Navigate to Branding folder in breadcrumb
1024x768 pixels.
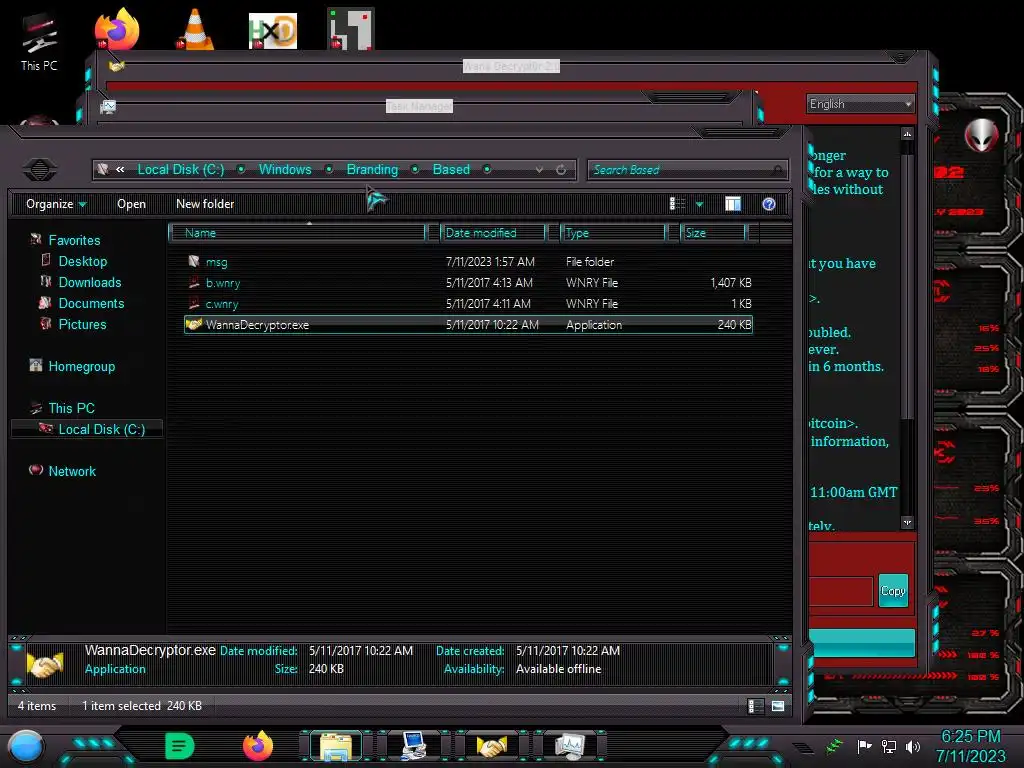372,169
